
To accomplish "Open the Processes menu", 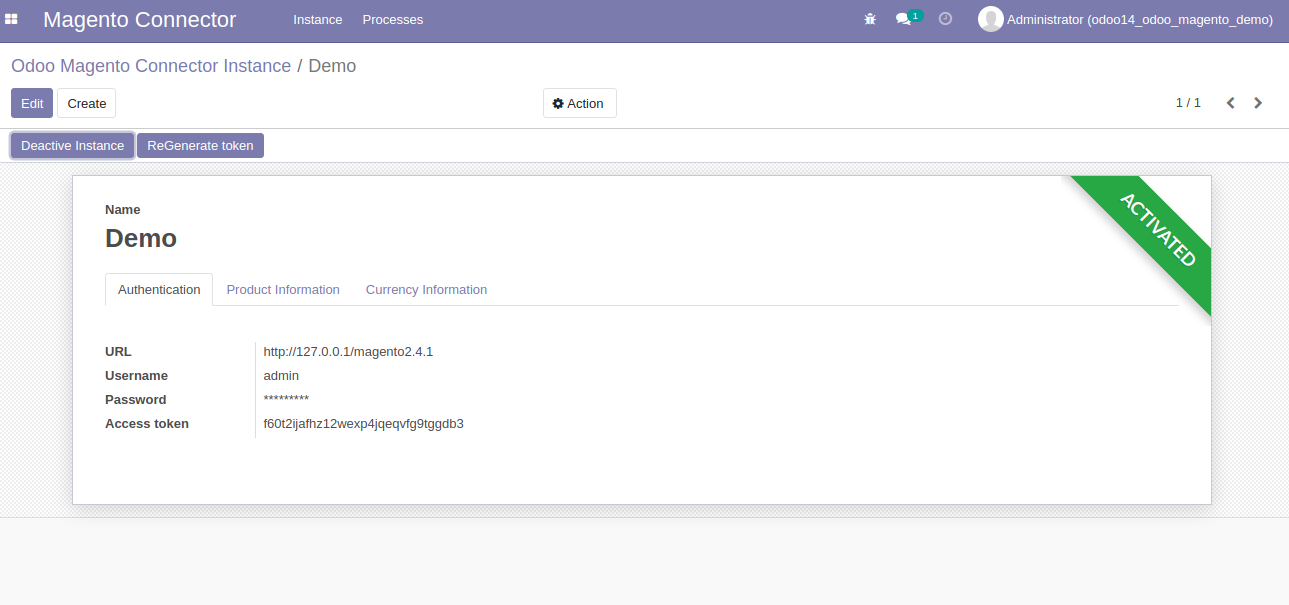I will (x=392, y=19).
